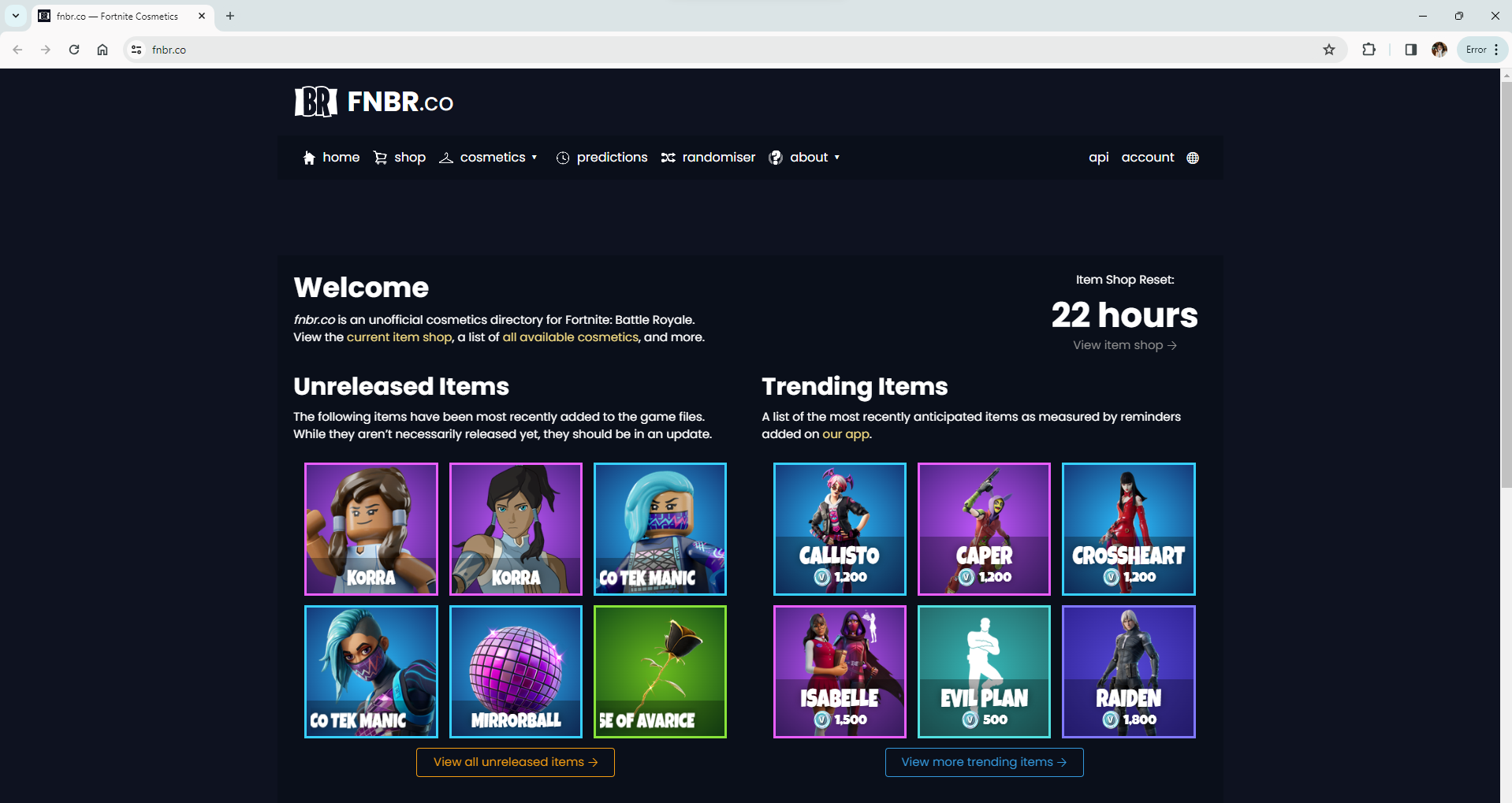Go back using the browser back arrow
Image resolution: width=1512 pixels, height=803 pixels.
17,50
